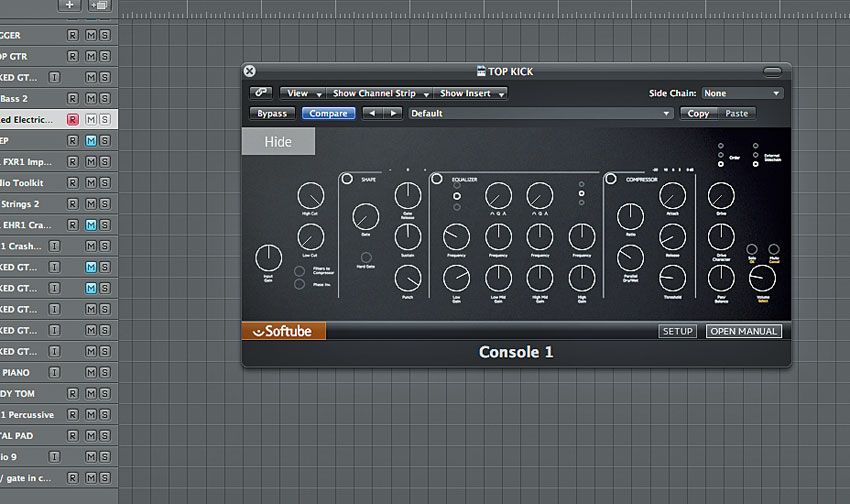Go to next preset with right arrow

tap(393, 113)
